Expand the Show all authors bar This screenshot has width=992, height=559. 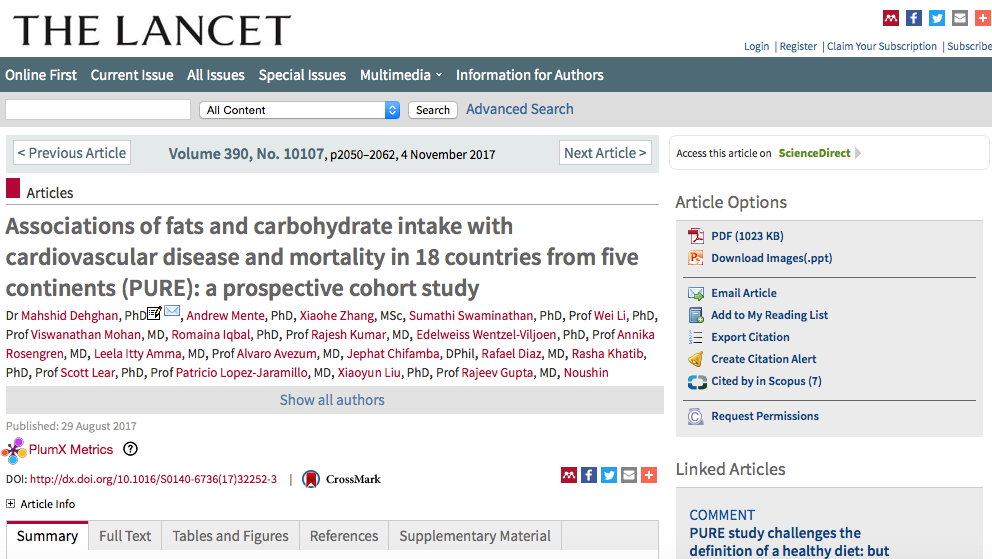click(333, 400)
